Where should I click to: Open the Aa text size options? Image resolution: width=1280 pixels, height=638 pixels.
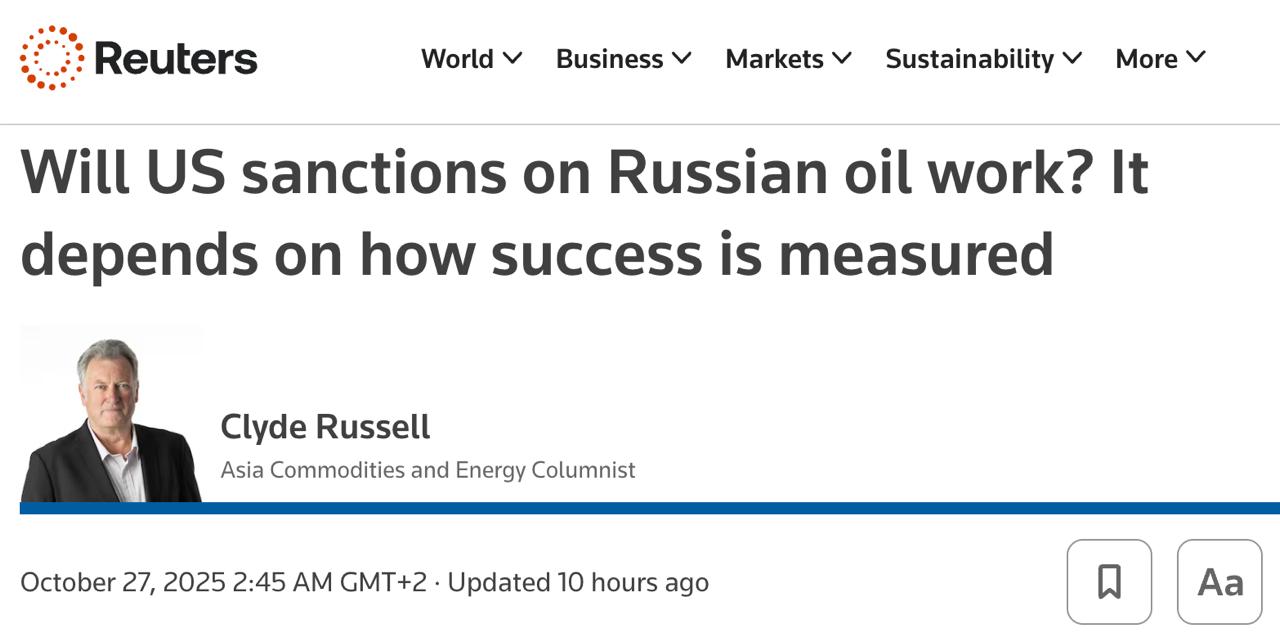1219,582
